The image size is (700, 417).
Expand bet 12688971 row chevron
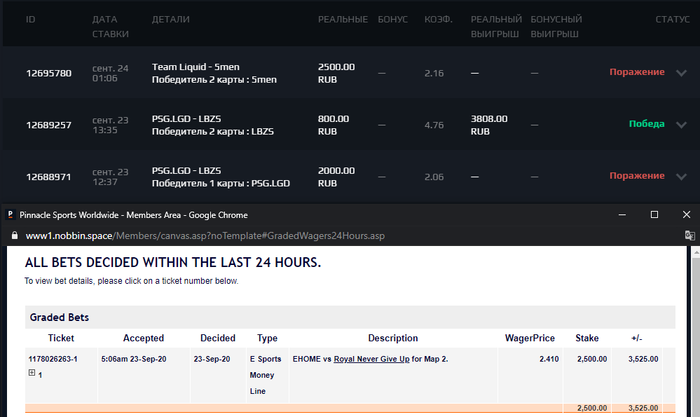(681, 176)
